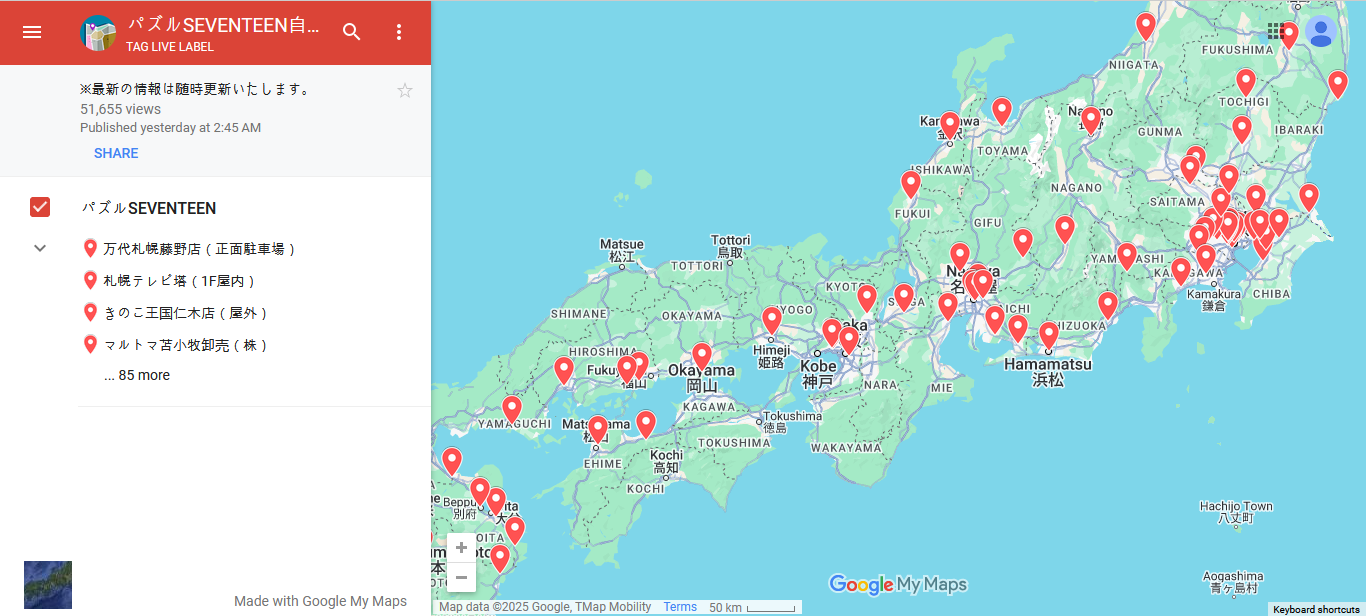The image size is (1366, 616).
Task: Click the Google My Maps logo
Action: point(898,584)
